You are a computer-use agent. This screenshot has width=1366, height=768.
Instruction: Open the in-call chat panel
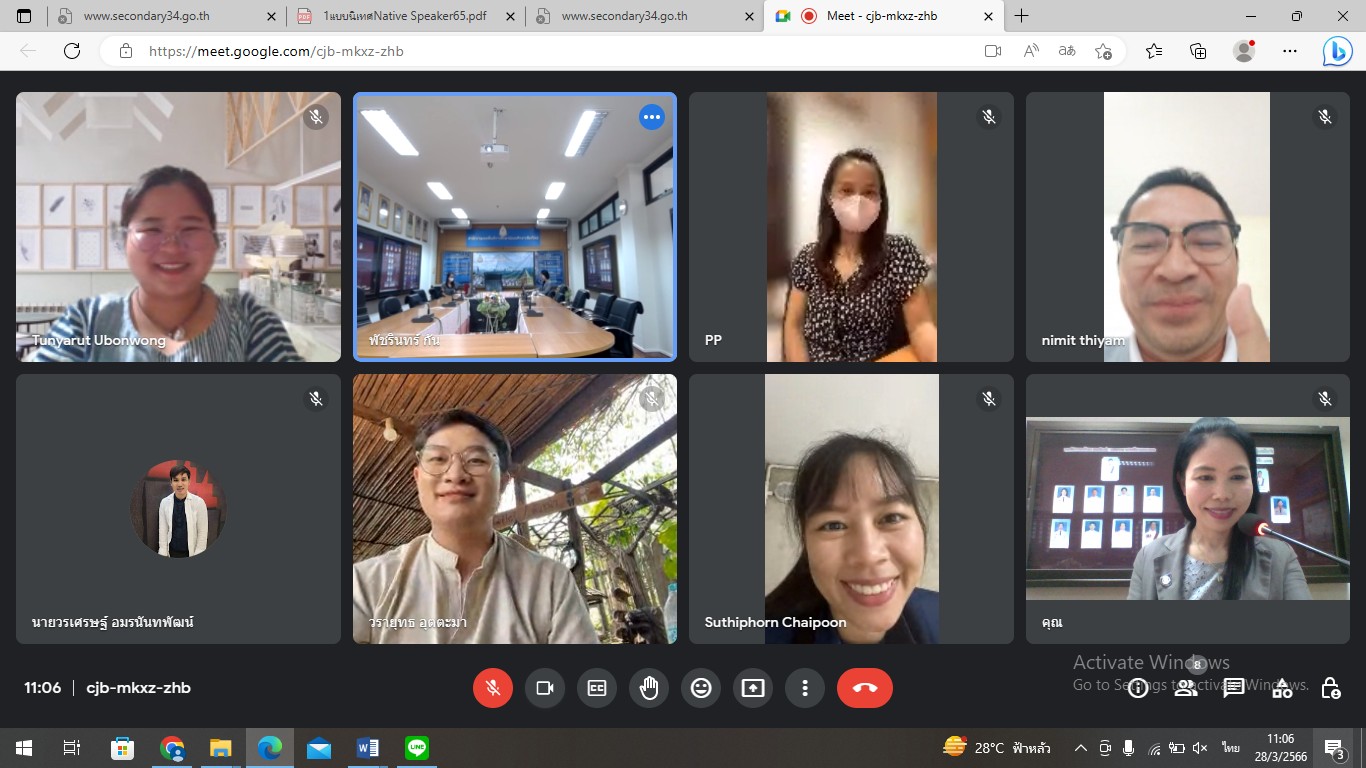tap(1234, 688)
